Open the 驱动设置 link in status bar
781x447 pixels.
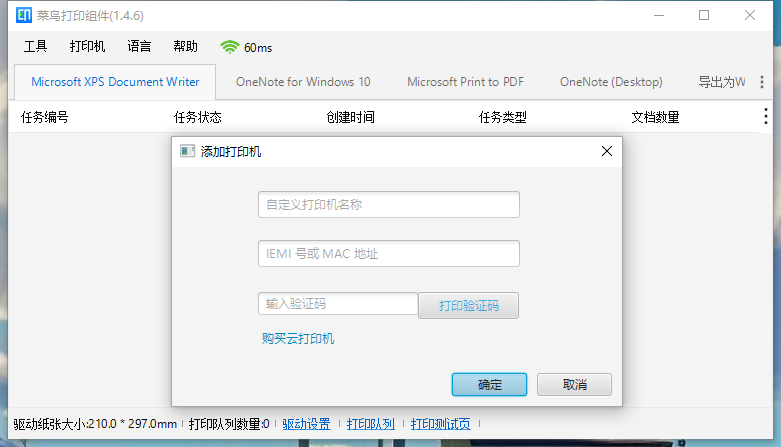pos(306,424)
